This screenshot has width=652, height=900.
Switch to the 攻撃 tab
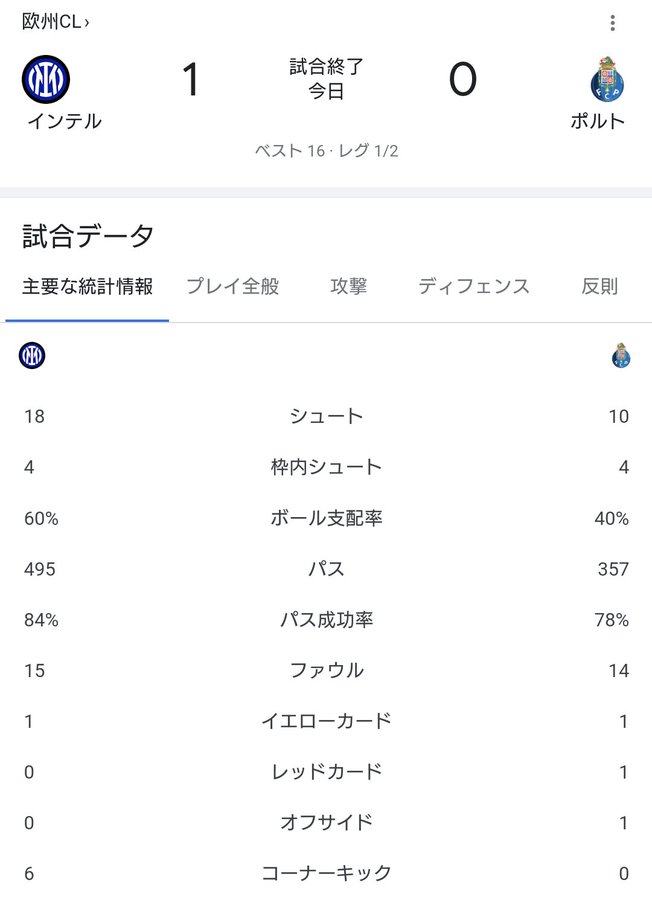[348, 286]
